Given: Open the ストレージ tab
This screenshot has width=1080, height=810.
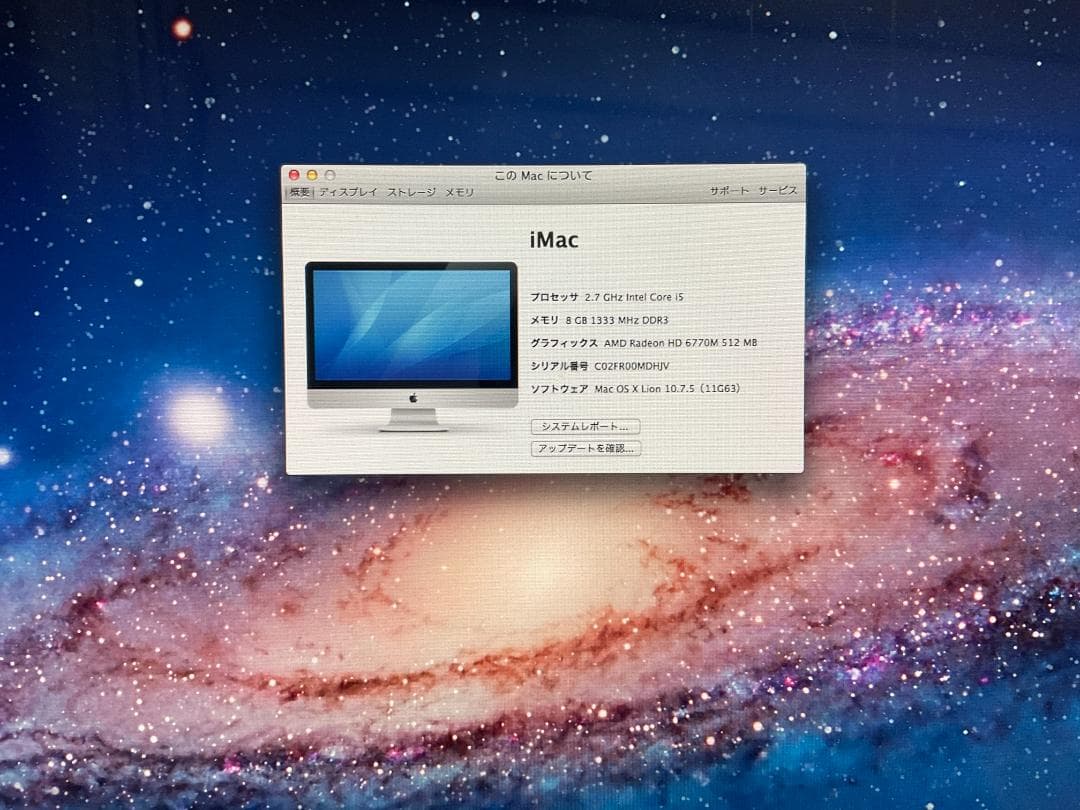Looking at the screenshot, I should [x=411, y=192].
